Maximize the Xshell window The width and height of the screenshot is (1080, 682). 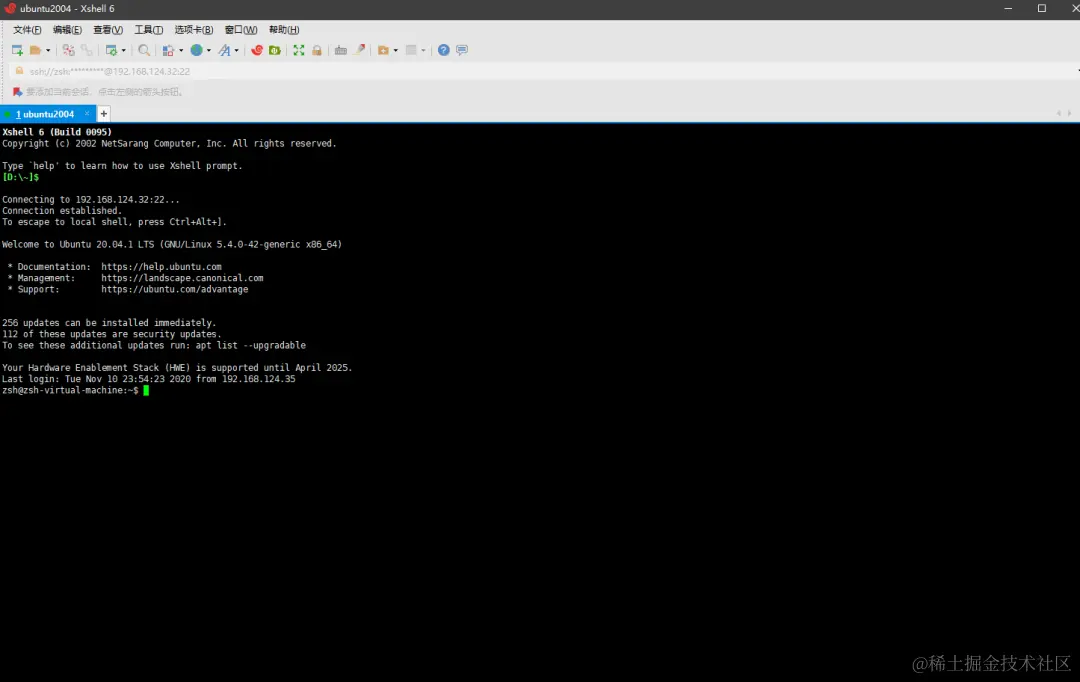tap(1041, 8)
